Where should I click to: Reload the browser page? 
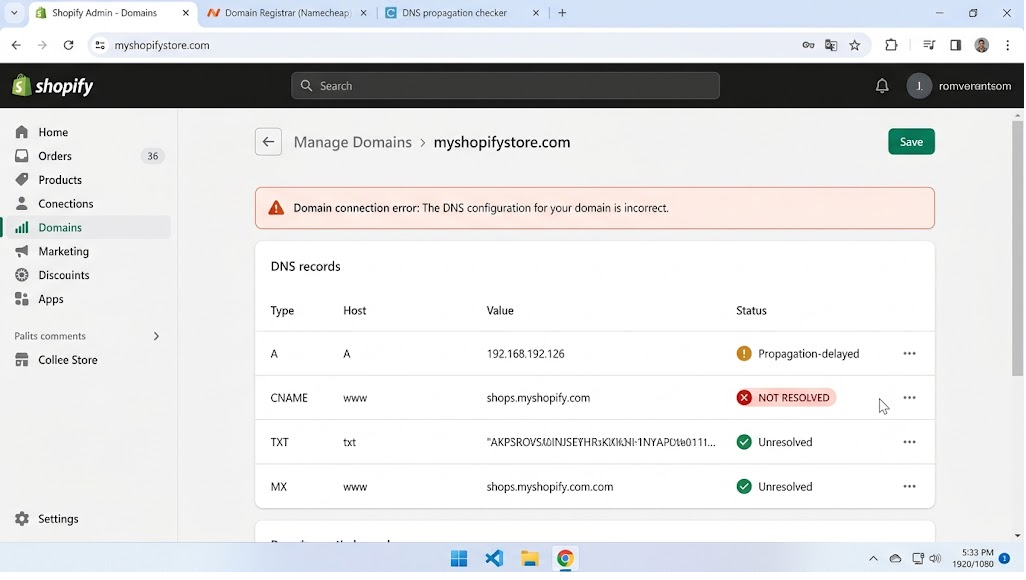(68, 45)
